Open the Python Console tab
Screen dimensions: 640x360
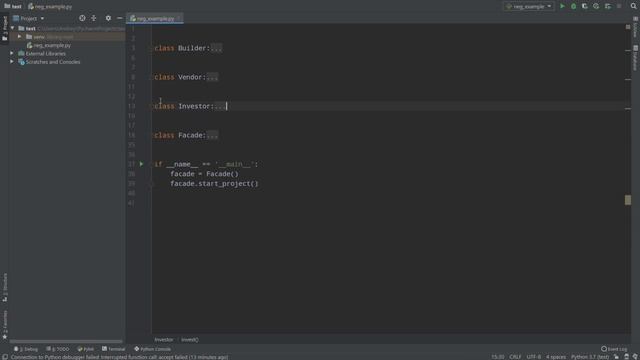point(153,349)
